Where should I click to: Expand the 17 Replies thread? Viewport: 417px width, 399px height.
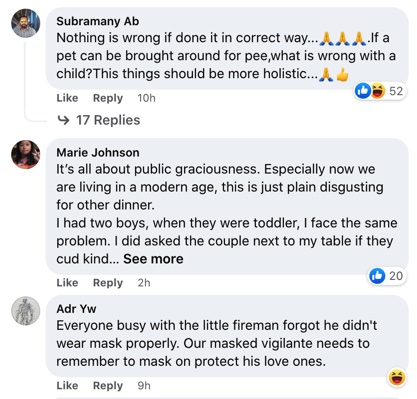click(108, 120)
